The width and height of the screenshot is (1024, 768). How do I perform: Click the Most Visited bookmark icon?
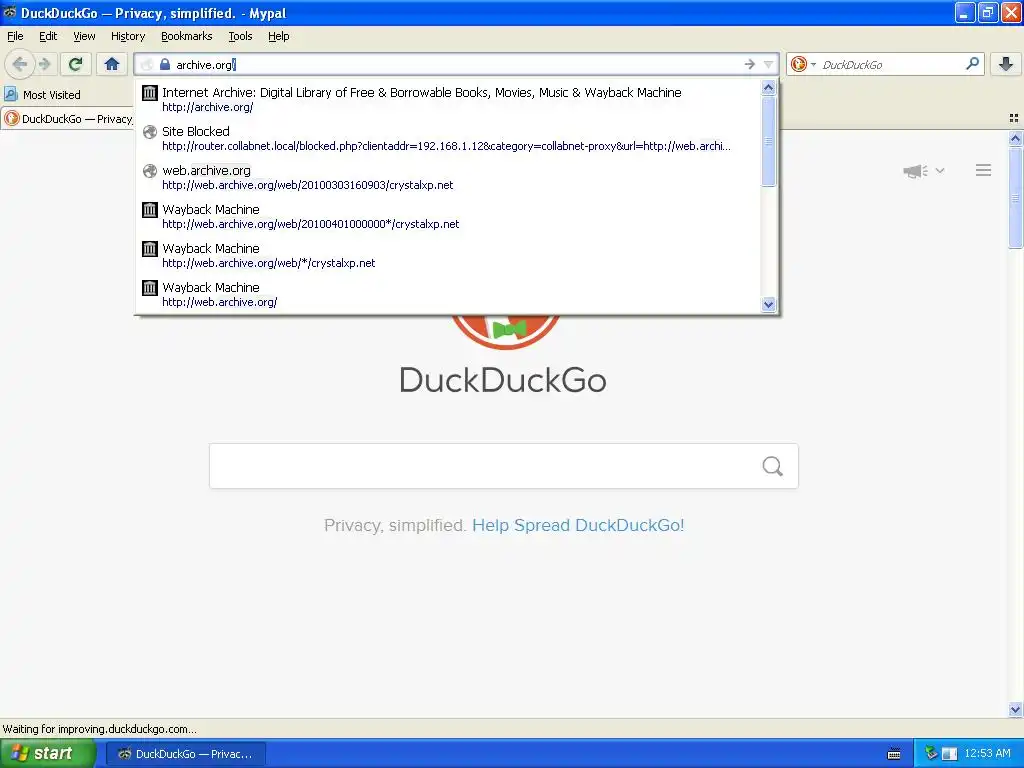pos(11,94)
